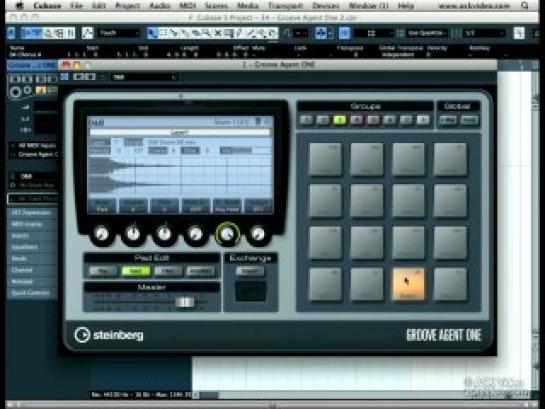This screenshot has height=409, width=545.
Task: Click the Master volume slider handle
Action: [185, 302]
